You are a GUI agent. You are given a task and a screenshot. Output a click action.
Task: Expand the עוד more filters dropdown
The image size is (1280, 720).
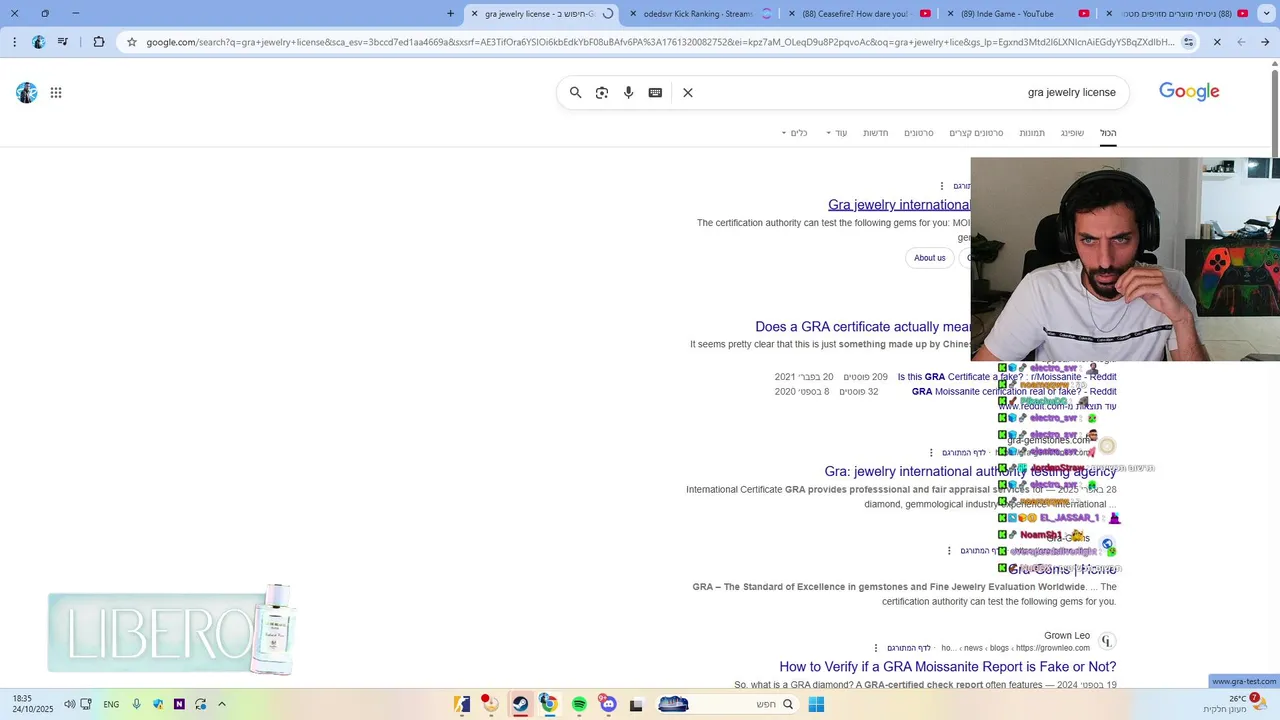click(837, 133)
